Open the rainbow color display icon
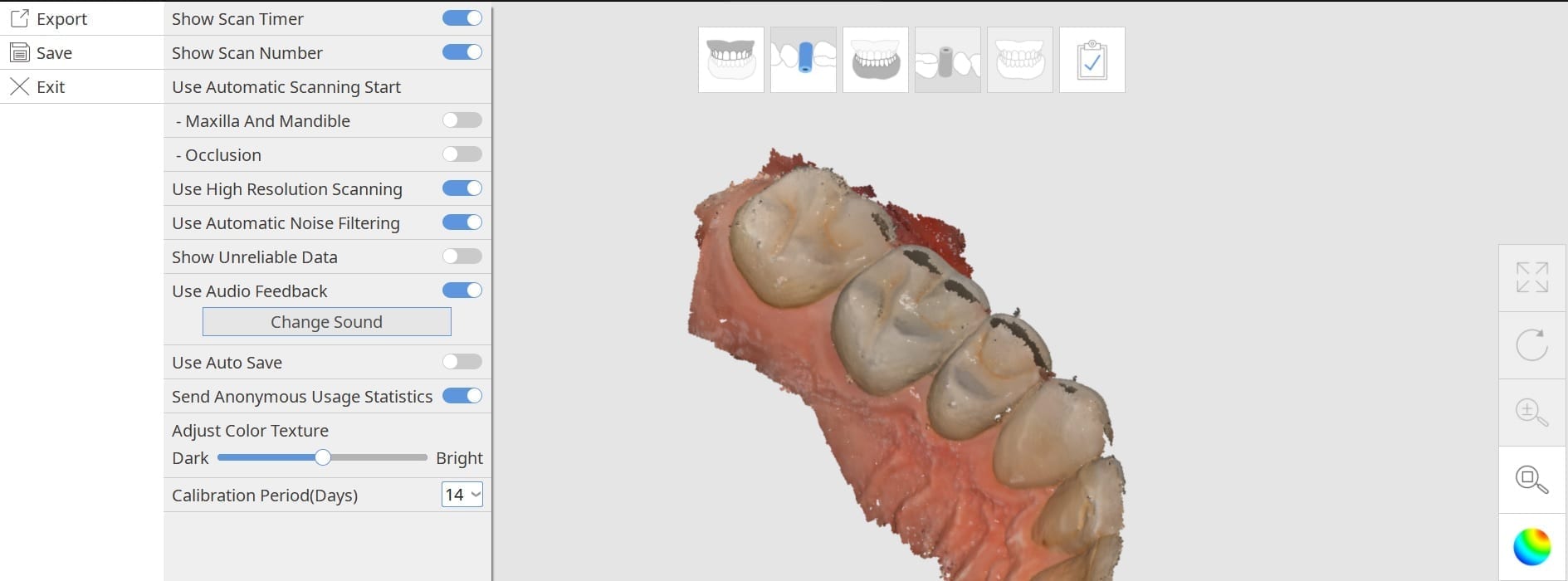1568x581 pixels. pyautogui.click(x=1531, y=547)
